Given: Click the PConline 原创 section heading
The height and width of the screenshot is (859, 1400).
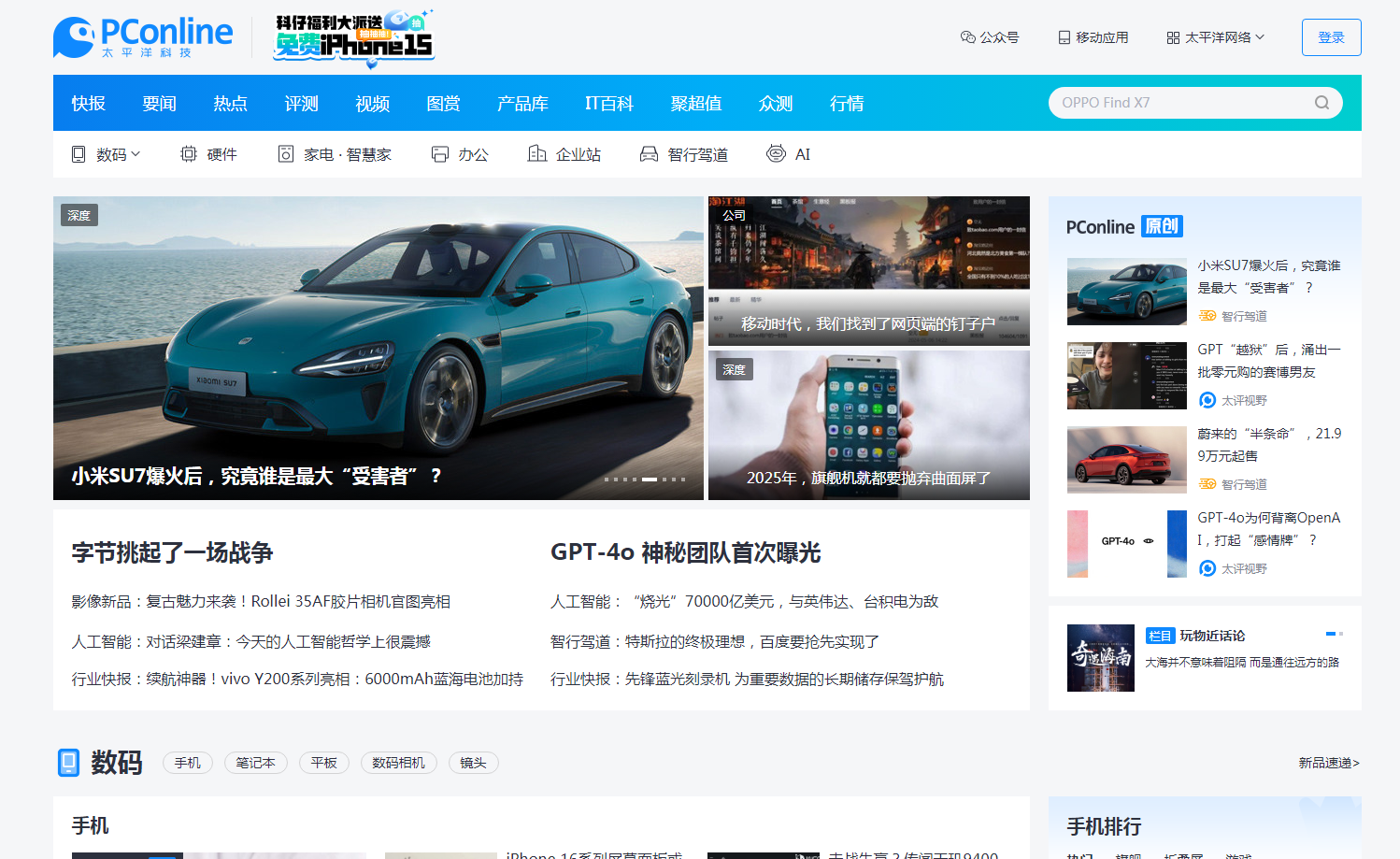Looking at the screenshot, I should point(1125,226).
